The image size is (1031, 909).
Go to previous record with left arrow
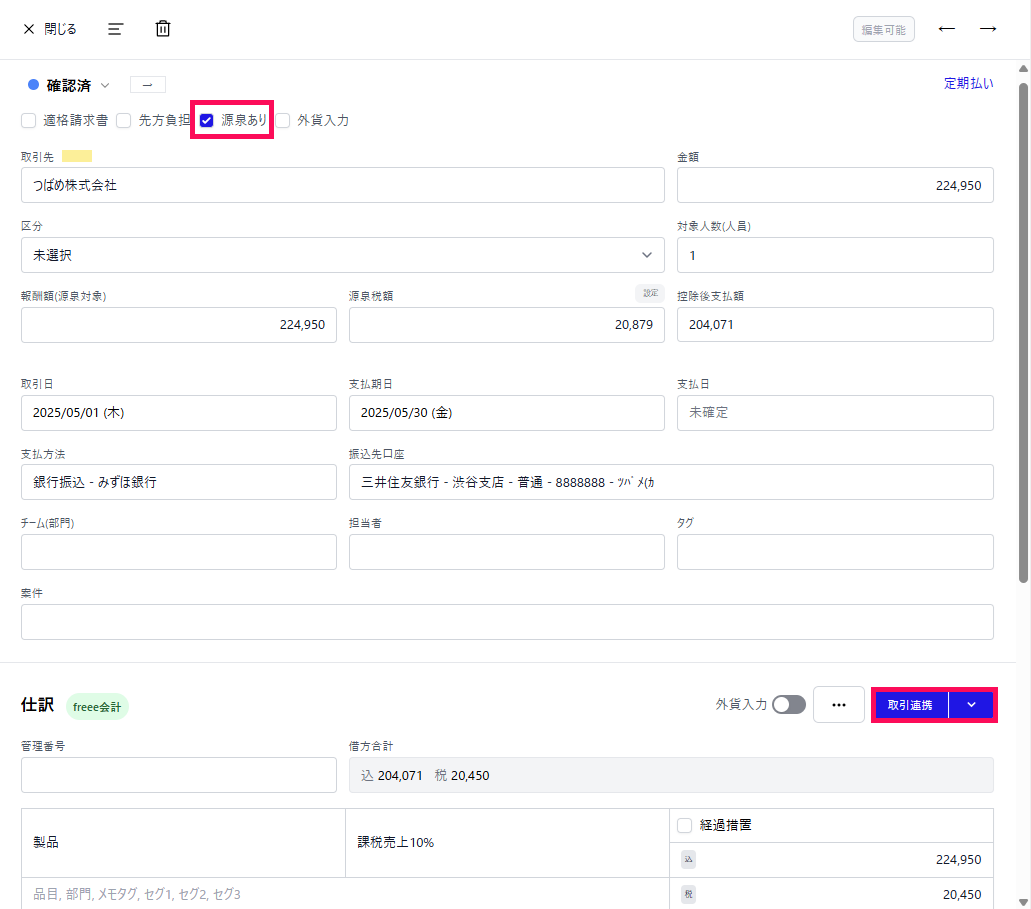947,28
